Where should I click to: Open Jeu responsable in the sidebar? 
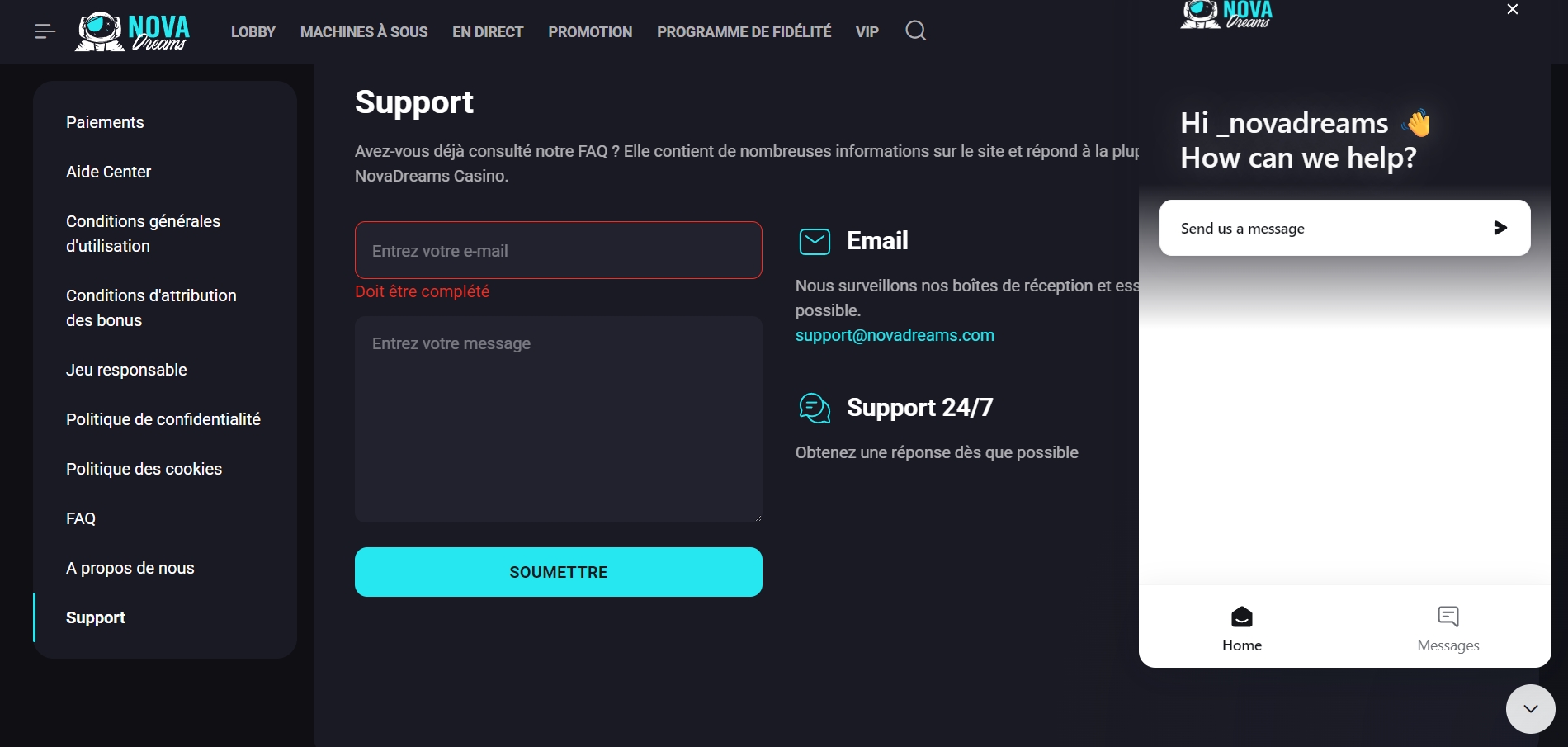click(126, 370)
